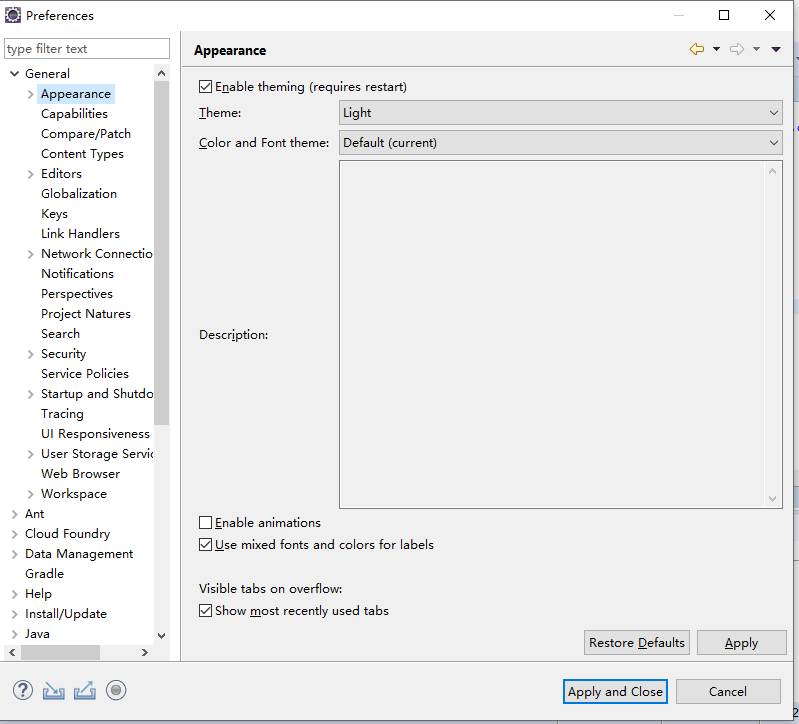This screenshot has height=724, width=799.
Task: Expand the Network Connections node
Action: (x=31, y=254)
